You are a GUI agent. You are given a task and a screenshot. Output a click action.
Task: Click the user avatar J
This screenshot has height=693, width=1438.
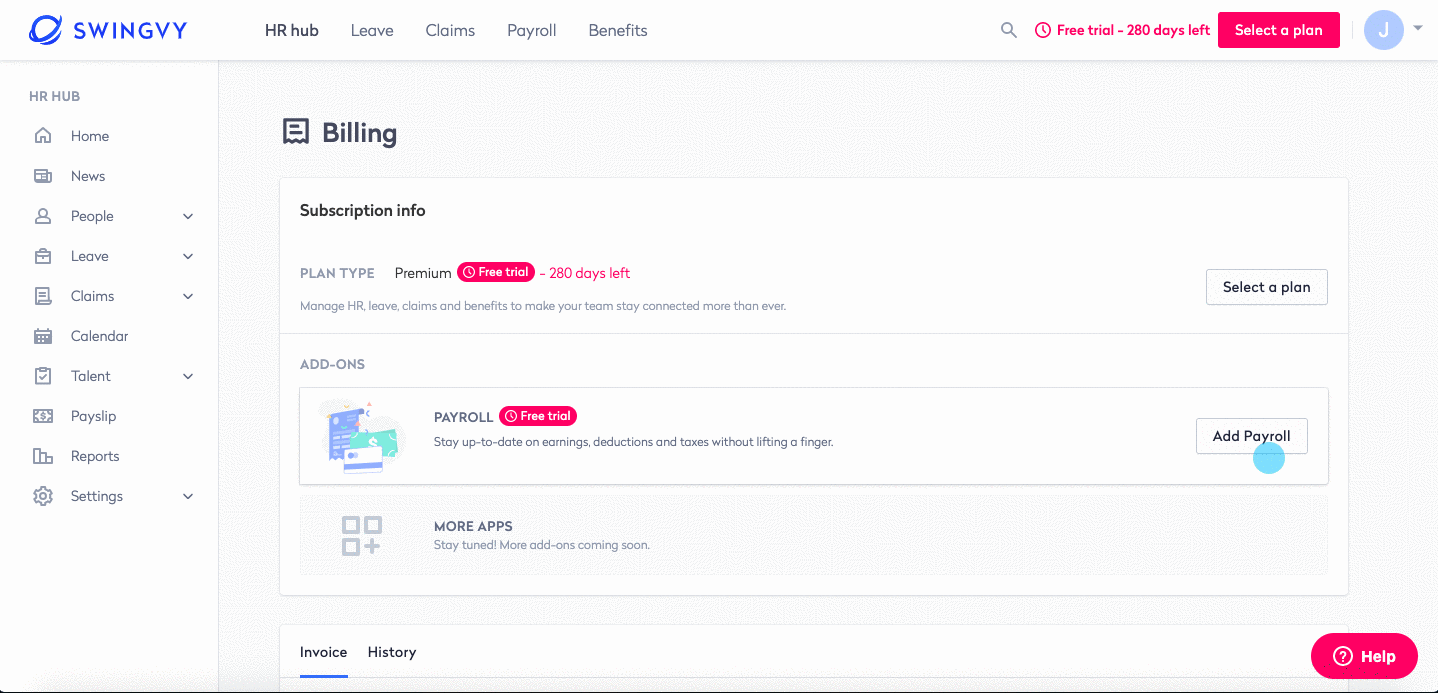point(1383,30)
